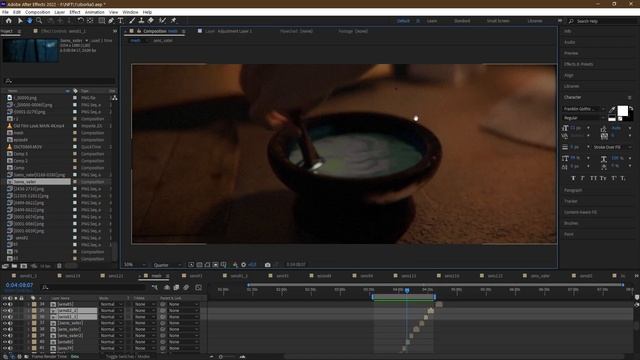Open the Regular font style dropdown
The image size is (640, 360).
(584, 118)
